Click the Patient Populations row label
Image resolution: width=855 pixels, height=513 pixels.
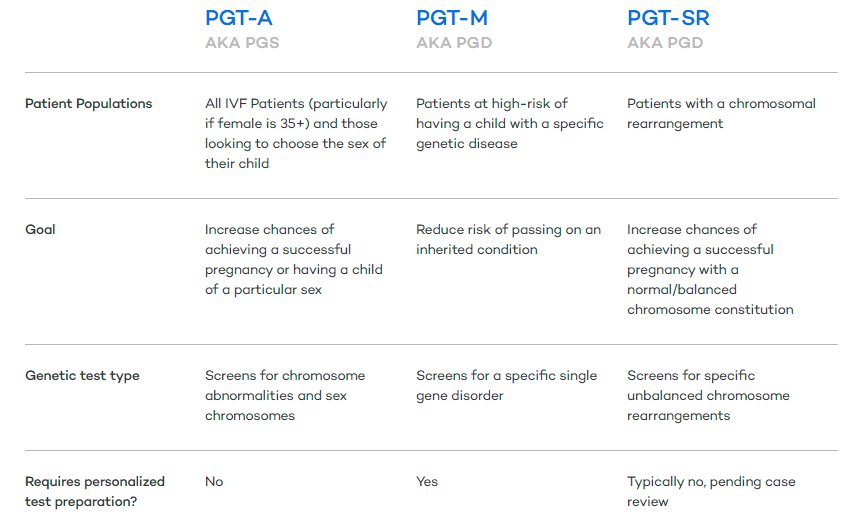pos(88,104)
